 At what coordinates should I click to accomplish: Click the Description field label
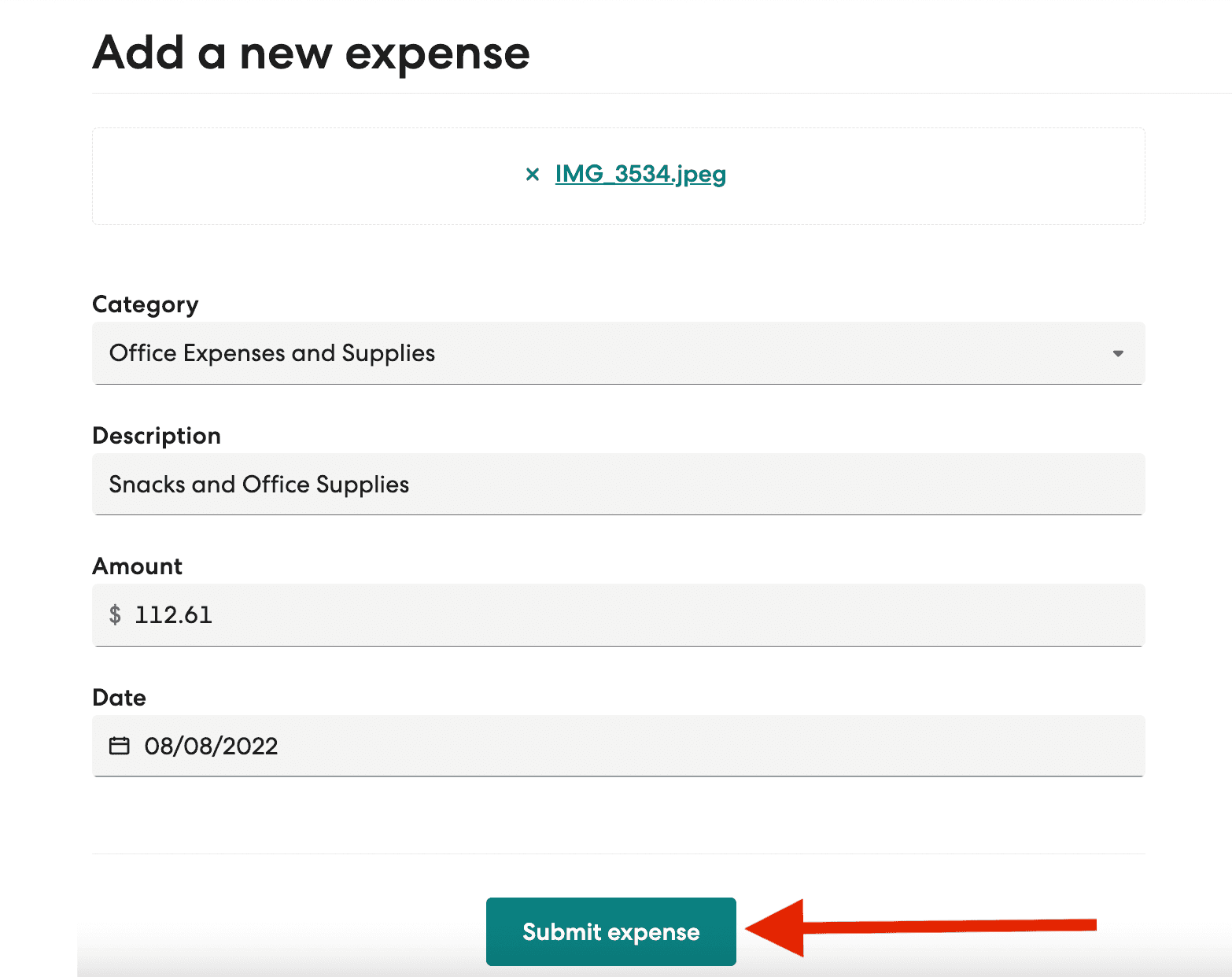pos(157,436)
